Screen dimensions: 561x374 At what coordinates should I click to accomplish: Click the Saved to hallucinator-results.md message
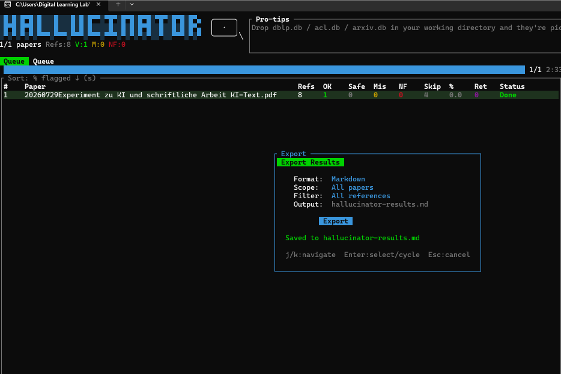352,238
